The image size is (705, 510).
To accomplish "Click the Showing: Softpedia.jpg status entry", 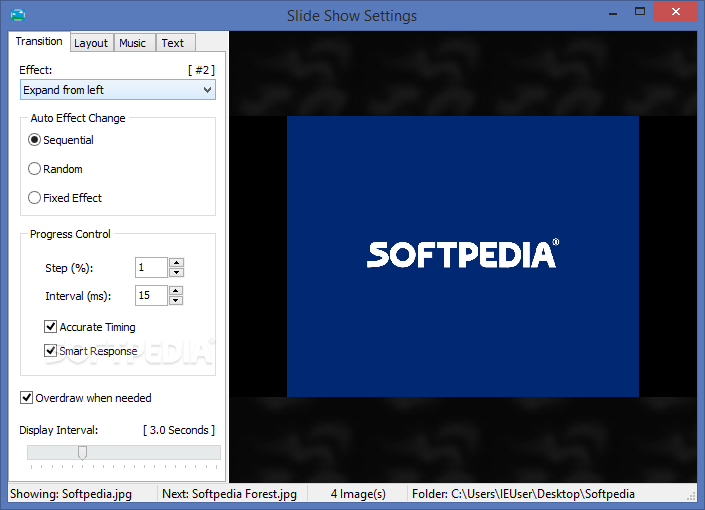I will coord(71,494).
